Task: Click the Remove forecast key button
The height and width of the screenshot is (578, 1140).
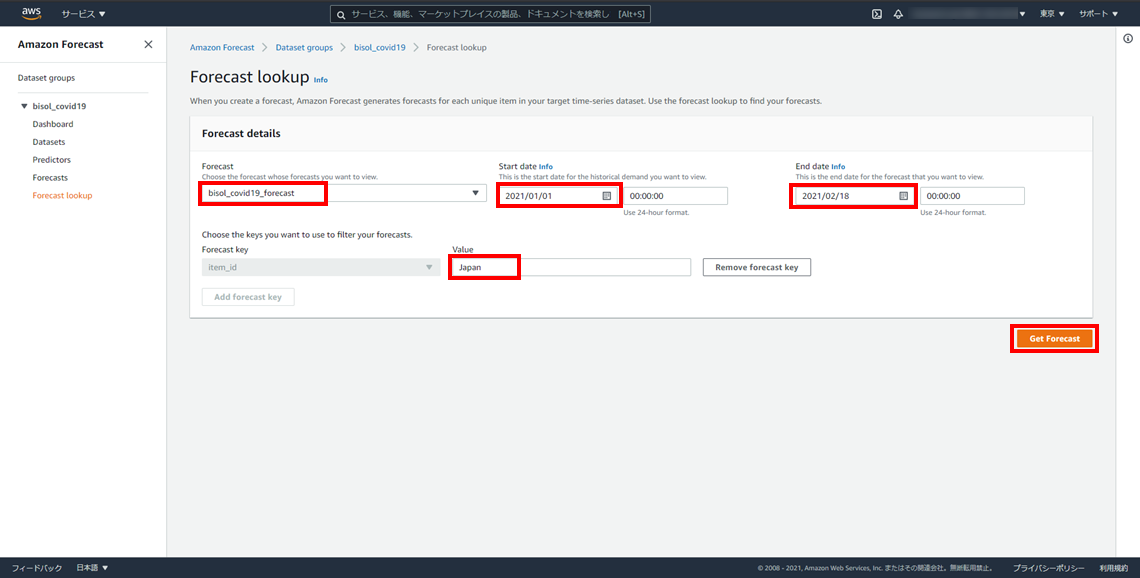Action: (x=756, y=267)
